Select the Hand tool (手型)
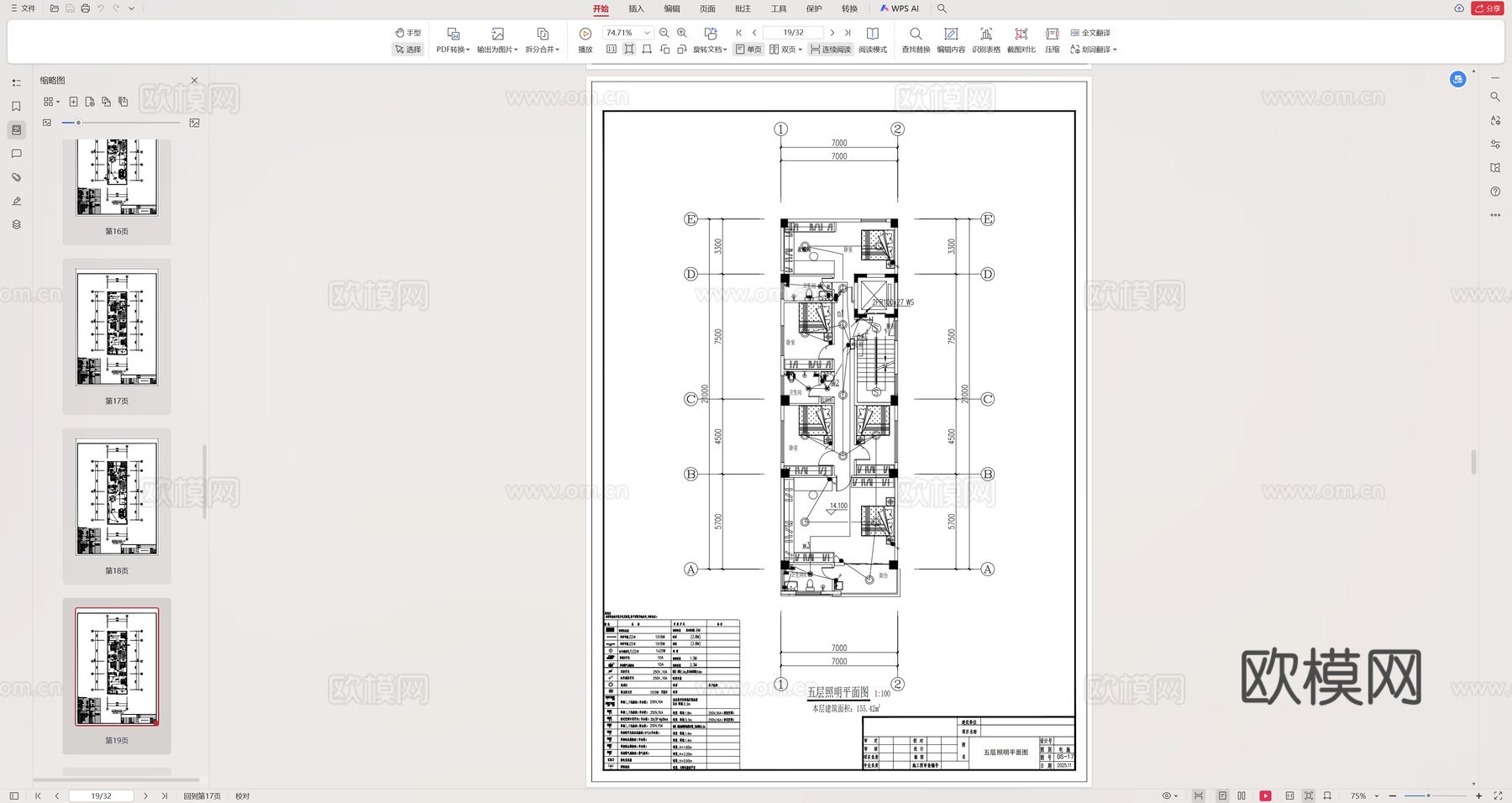Viewport: 1512px width, 803px height. [x=408, y=33]
